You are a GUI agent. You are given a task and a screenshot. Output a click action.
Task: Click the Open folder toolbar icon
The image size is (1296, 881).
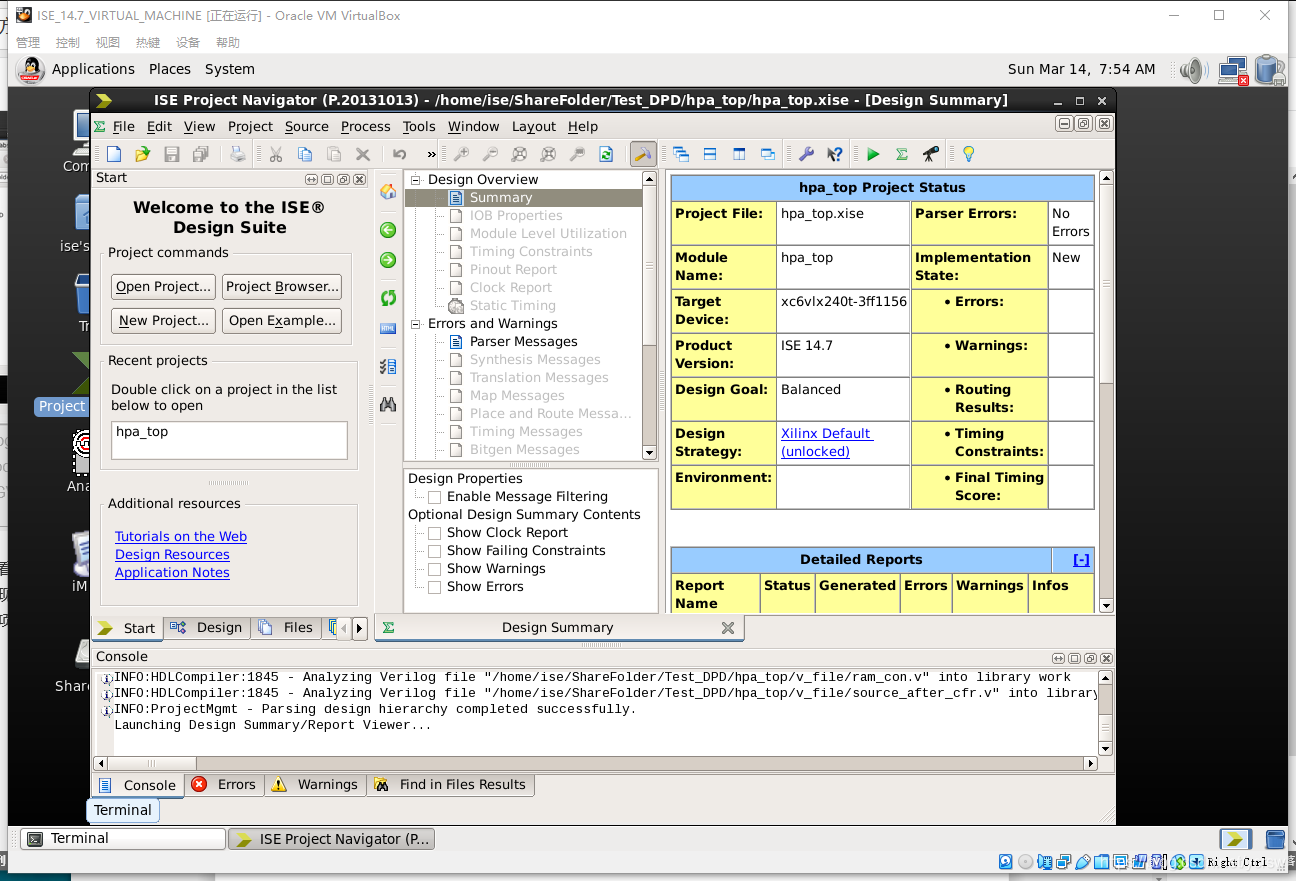coord(143,154)
